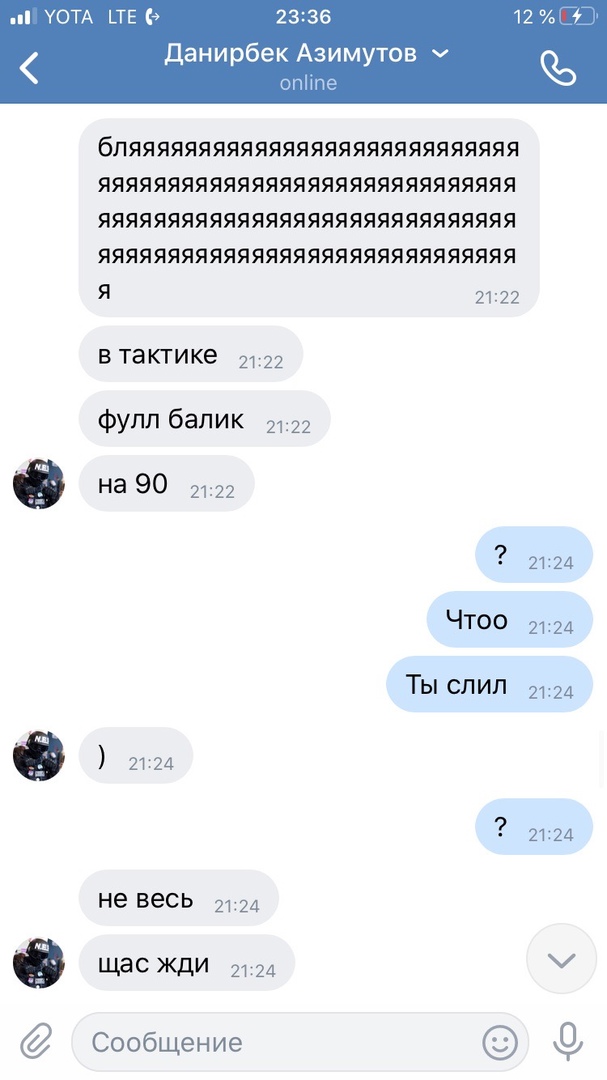Select the "в тактике" message bubble
607x1080 pixels.
click(x=191, y=354)
